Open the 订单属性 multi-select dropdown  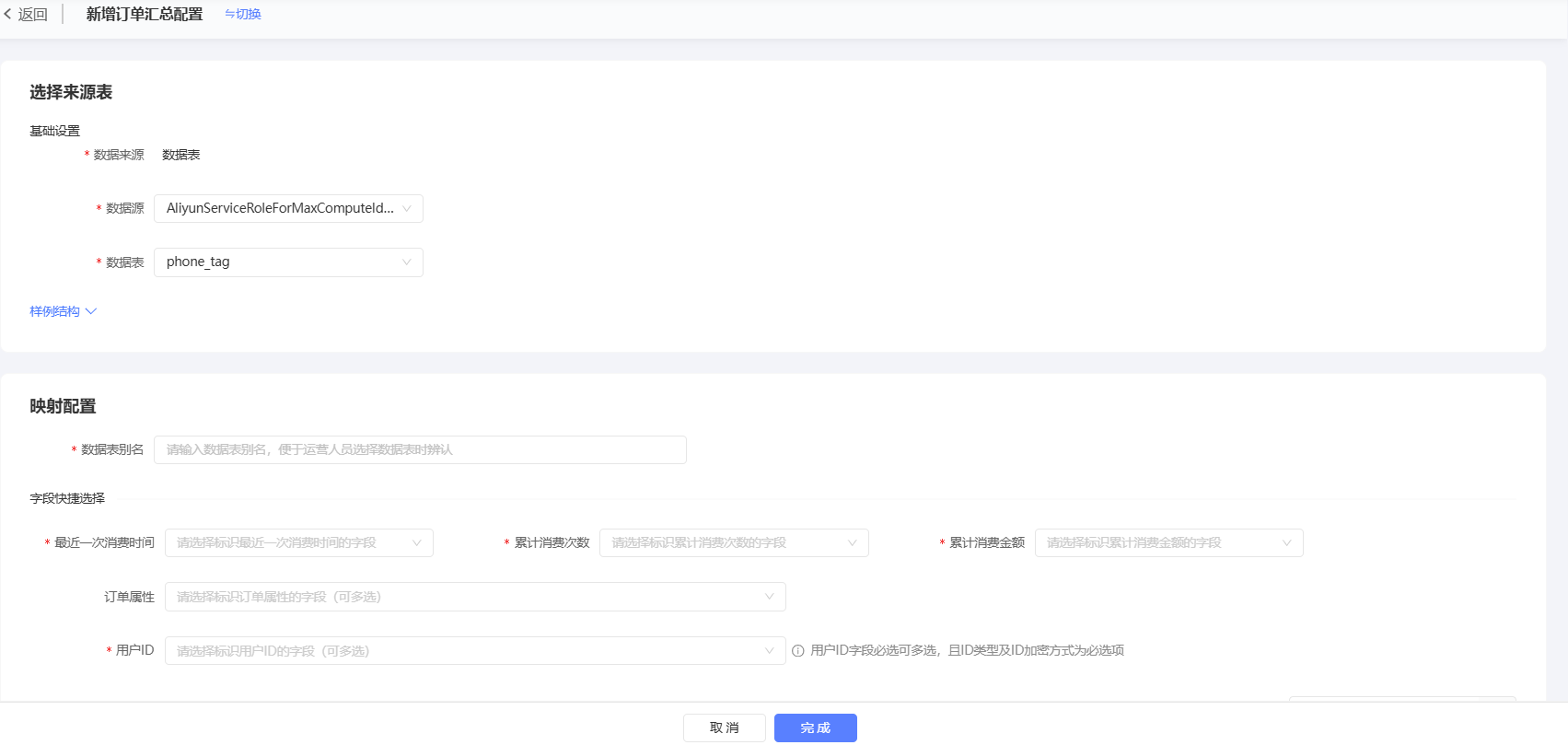click(x=475, y=597)
